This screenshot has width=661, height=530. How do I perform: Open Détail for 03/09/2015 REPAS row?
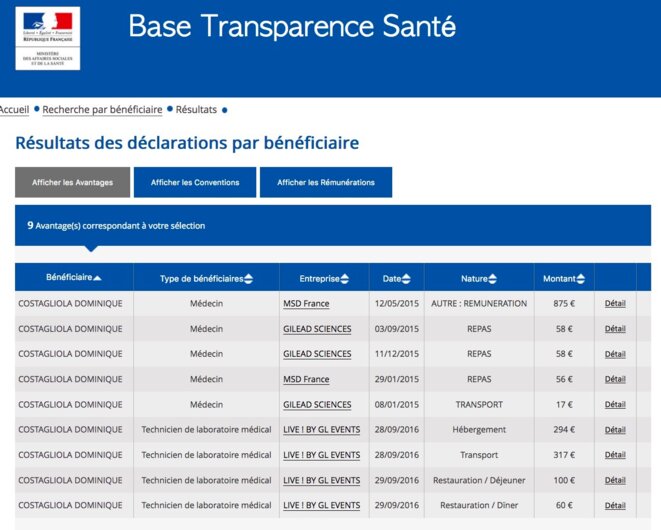[615, 329]
